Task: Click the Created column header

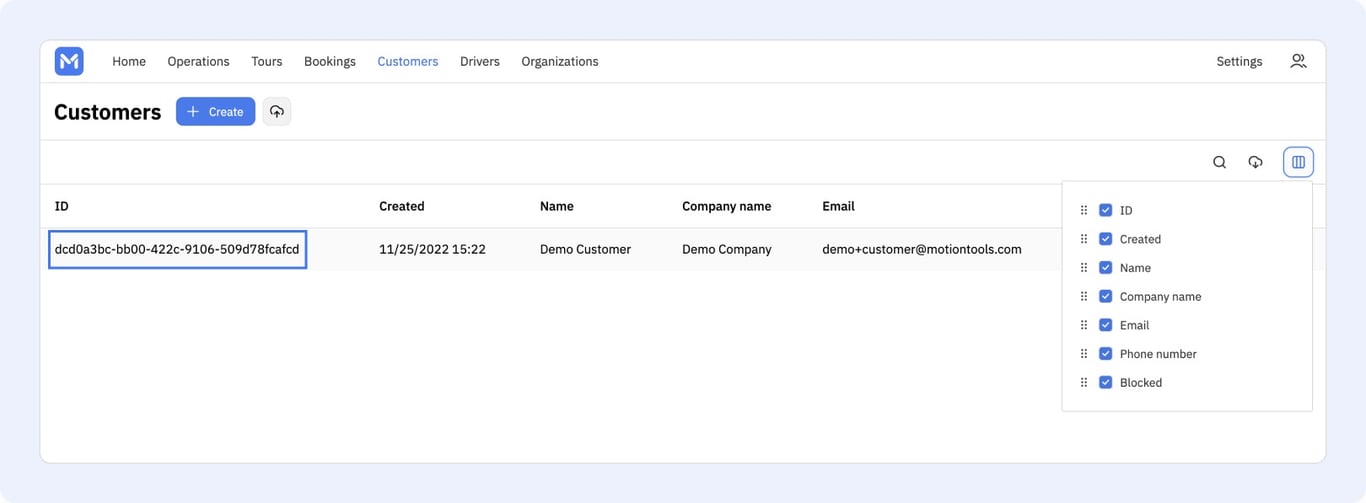Action: [x=402, y=206]
